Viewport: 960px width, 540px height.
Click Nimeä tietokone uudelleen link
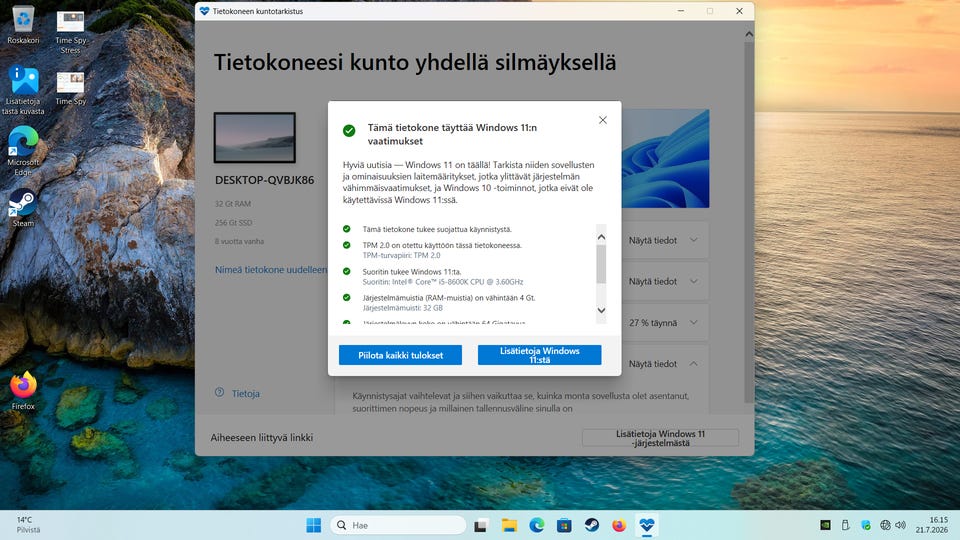(x=271, y=269)
